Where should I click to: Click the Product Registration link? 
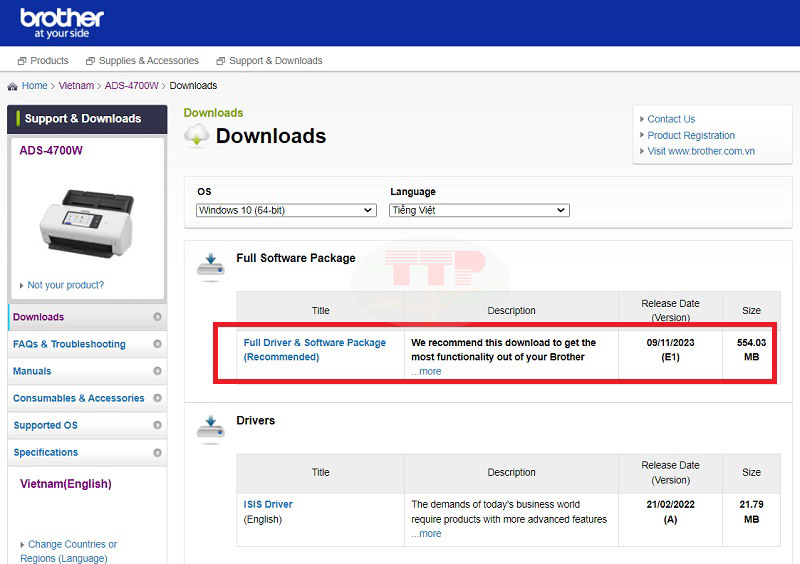point(690,135)
